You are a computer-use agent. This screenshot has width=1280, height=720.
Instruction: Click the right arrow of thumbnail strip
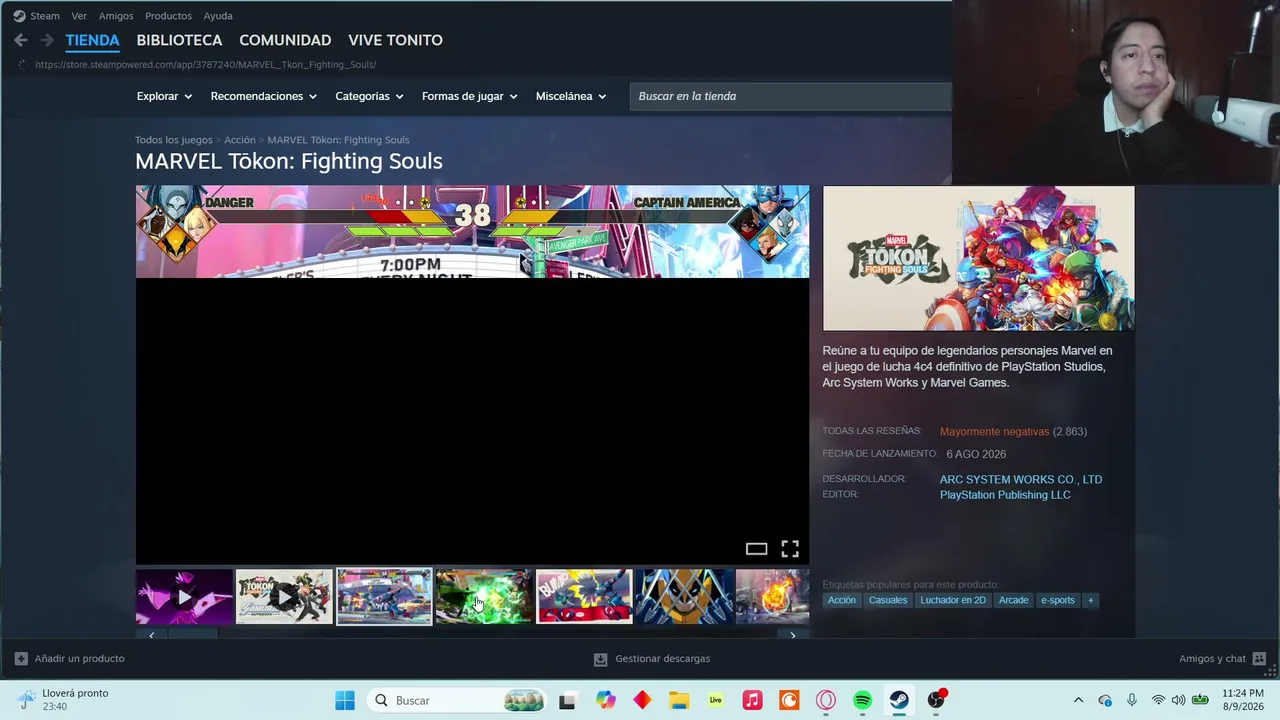793,635
